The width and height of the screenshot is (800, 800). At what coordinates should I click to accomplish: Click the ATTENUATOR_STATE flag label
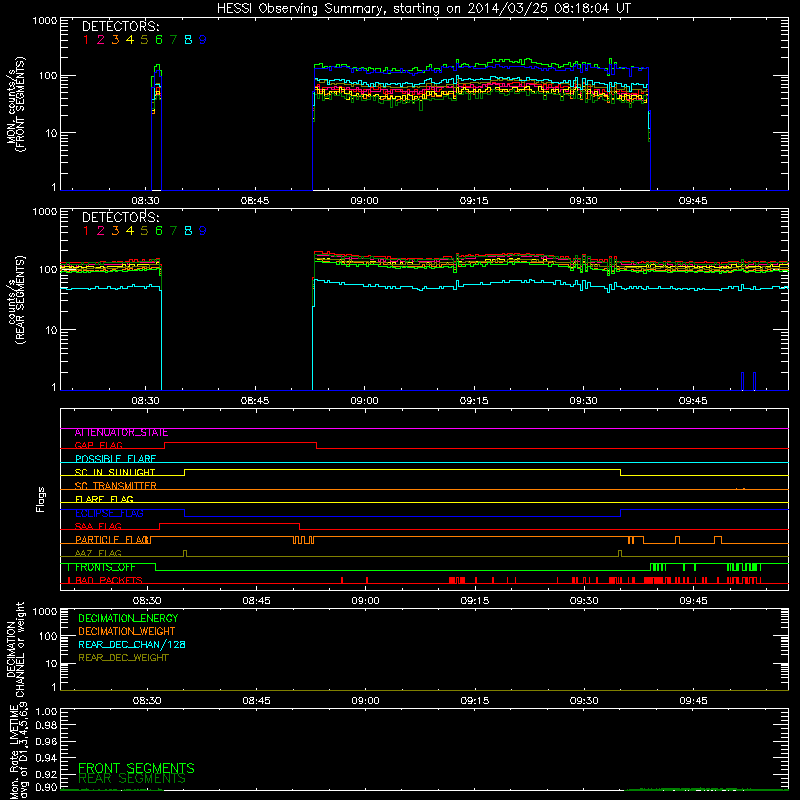121,433
